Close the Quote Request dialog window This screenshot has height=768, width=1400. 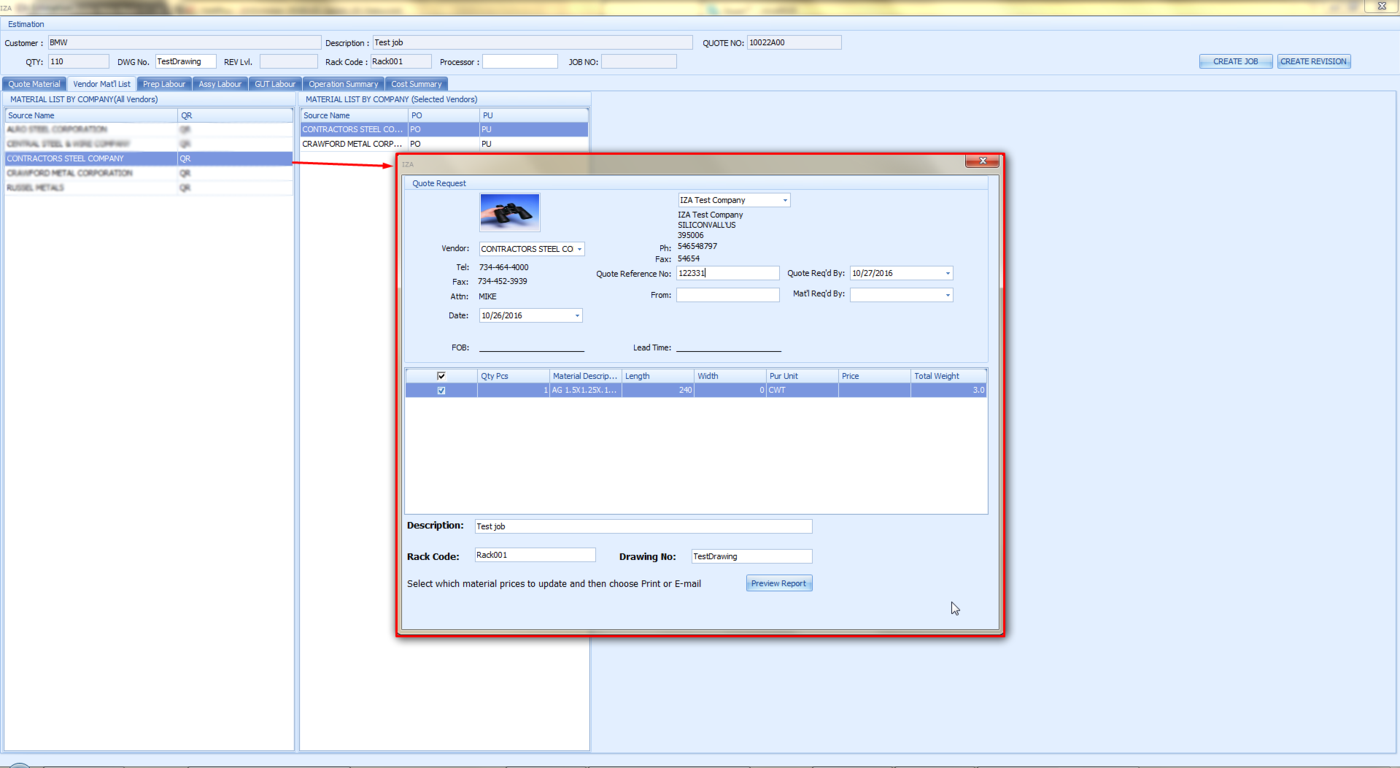(982, 161)
